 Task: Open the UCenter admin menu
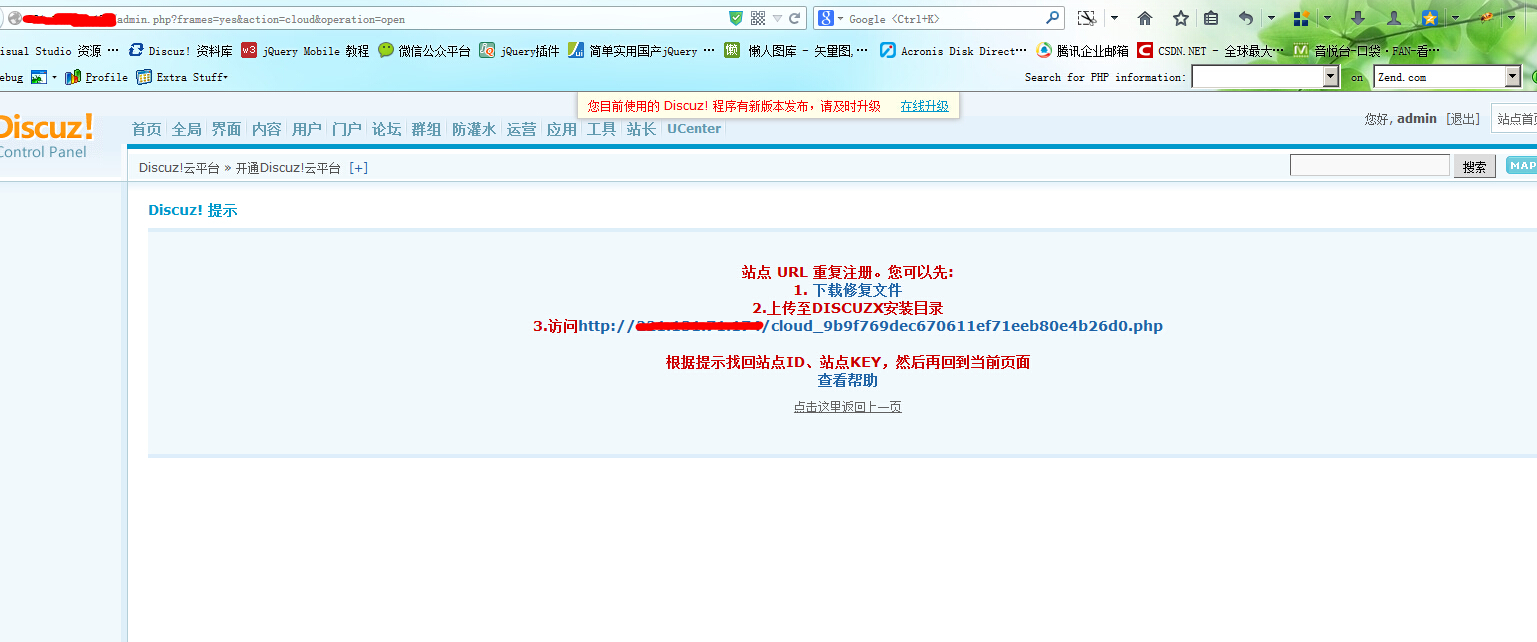click(x=694, y=129)
